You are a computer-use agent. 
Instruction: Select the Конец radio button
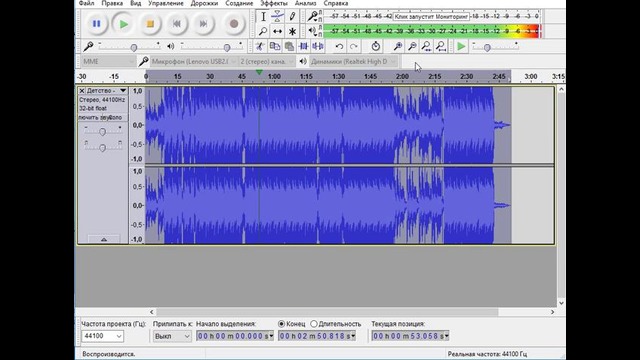click(x=282, y=324)
